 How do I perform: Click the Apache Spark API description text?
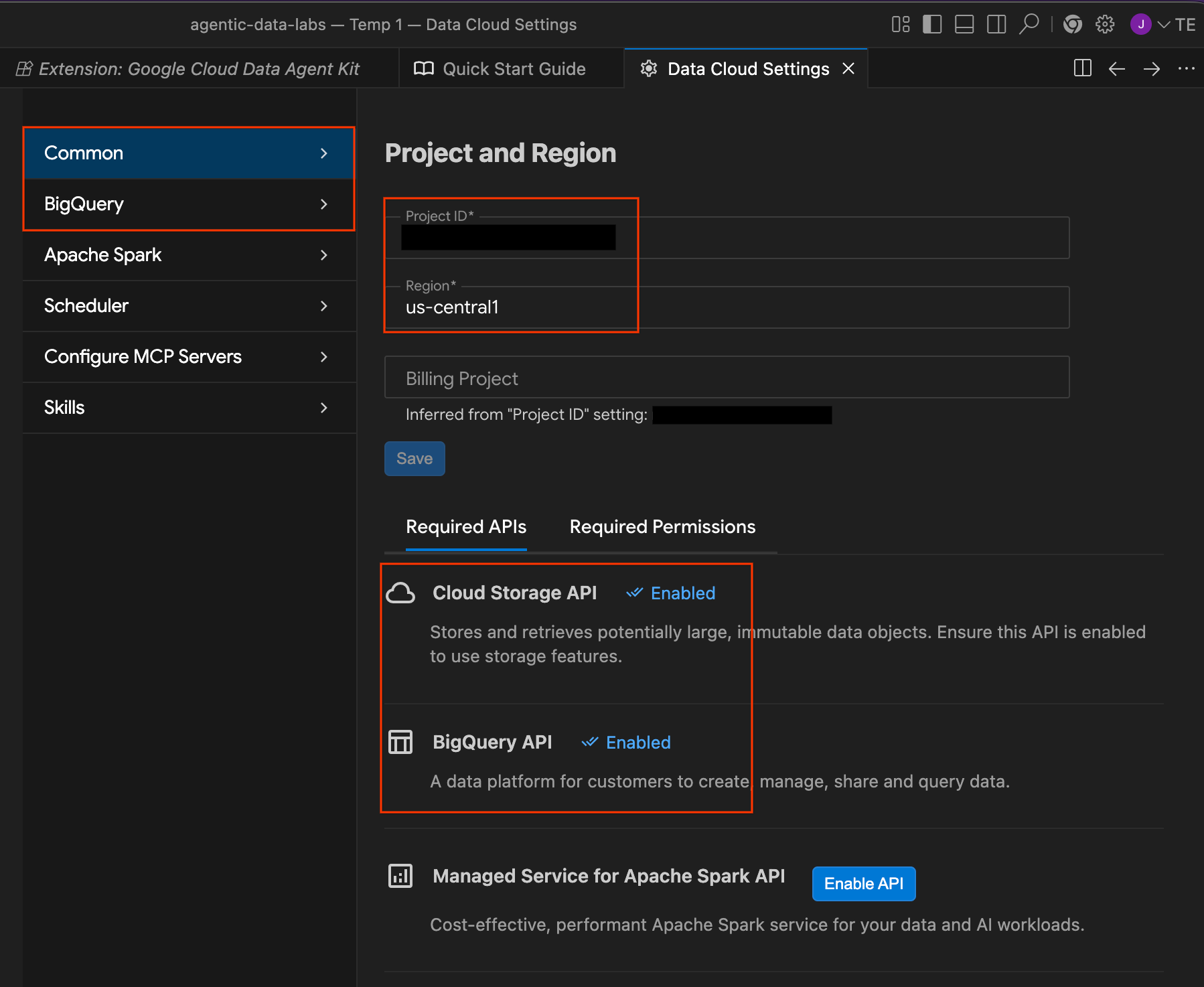click(757, 925)
